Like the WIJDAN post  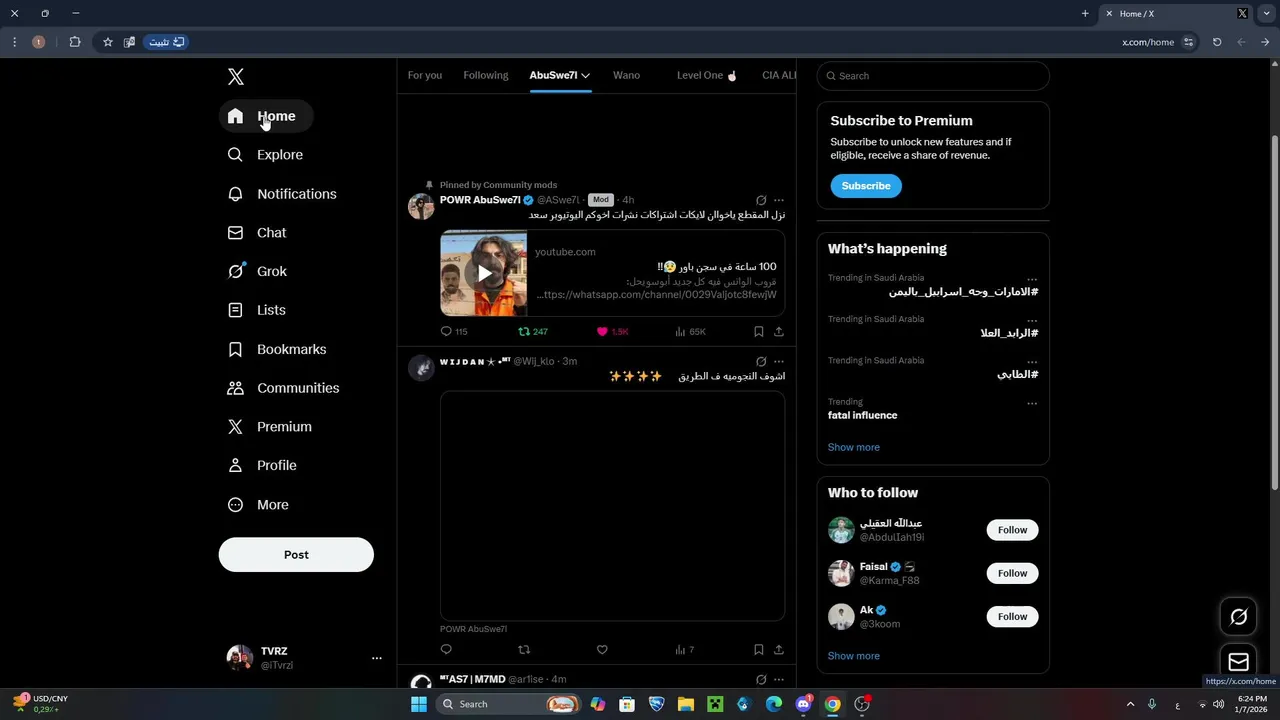(602, 650)
